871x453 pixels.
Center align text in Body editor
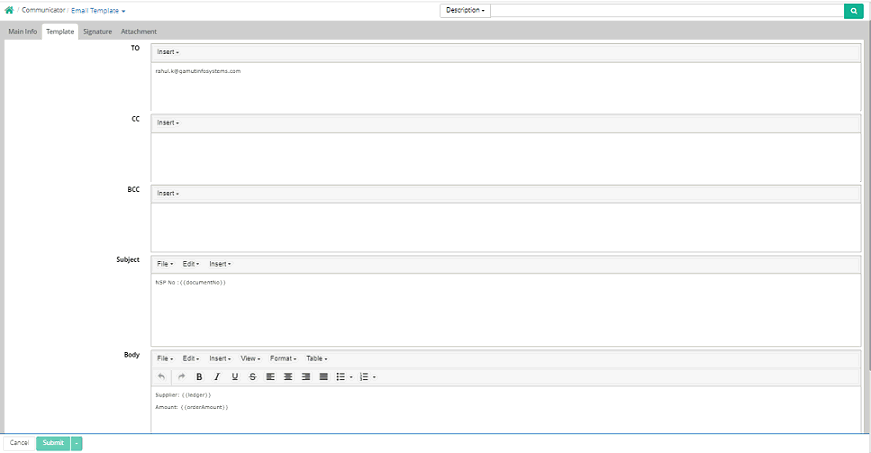pyautogui.click(x=287, y=377)
